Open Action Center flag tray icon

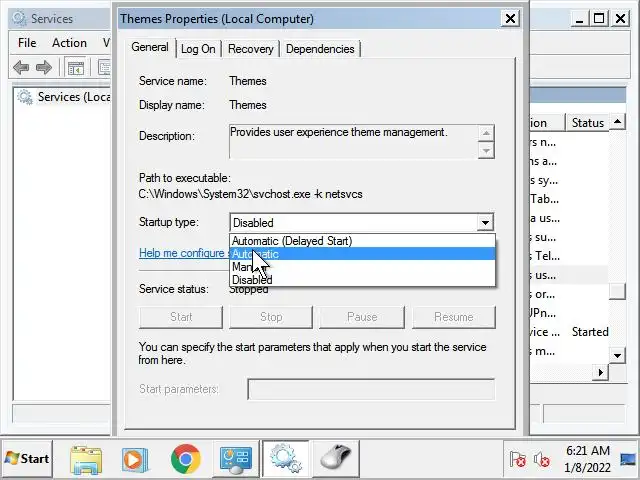518,460
